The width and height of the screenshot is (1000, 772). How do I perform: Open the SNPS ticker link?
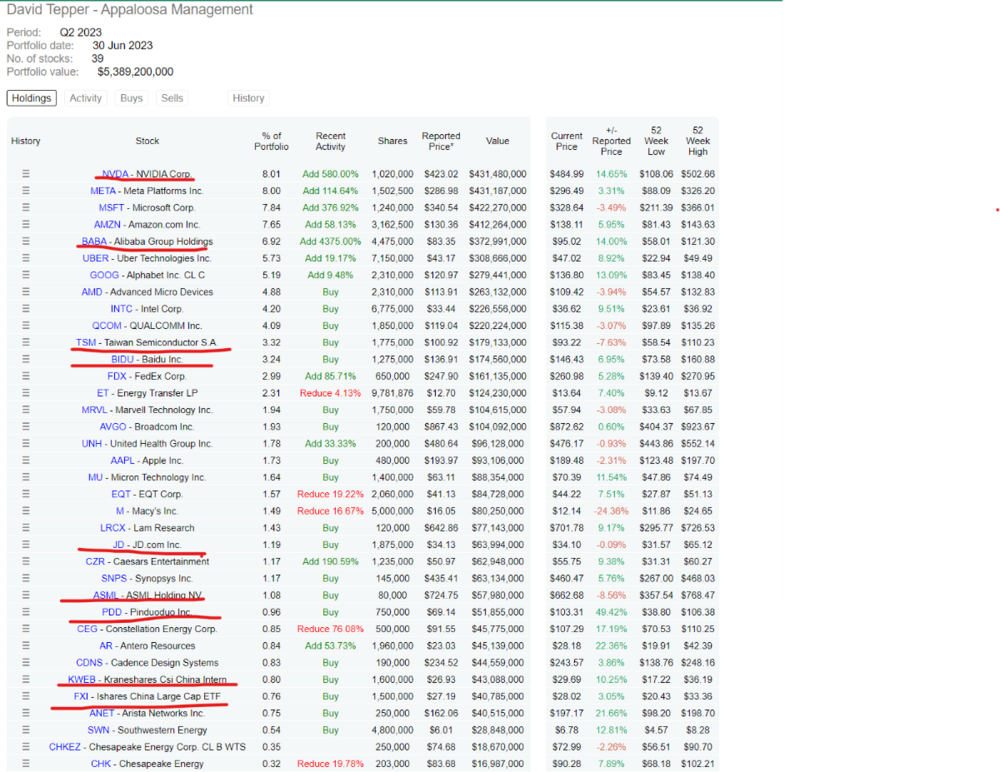[114, 579]
